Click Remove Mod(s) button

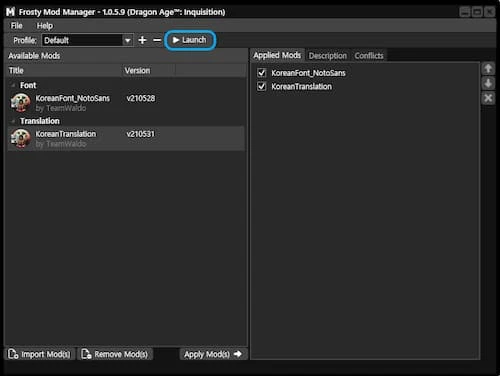coord(115,354)
